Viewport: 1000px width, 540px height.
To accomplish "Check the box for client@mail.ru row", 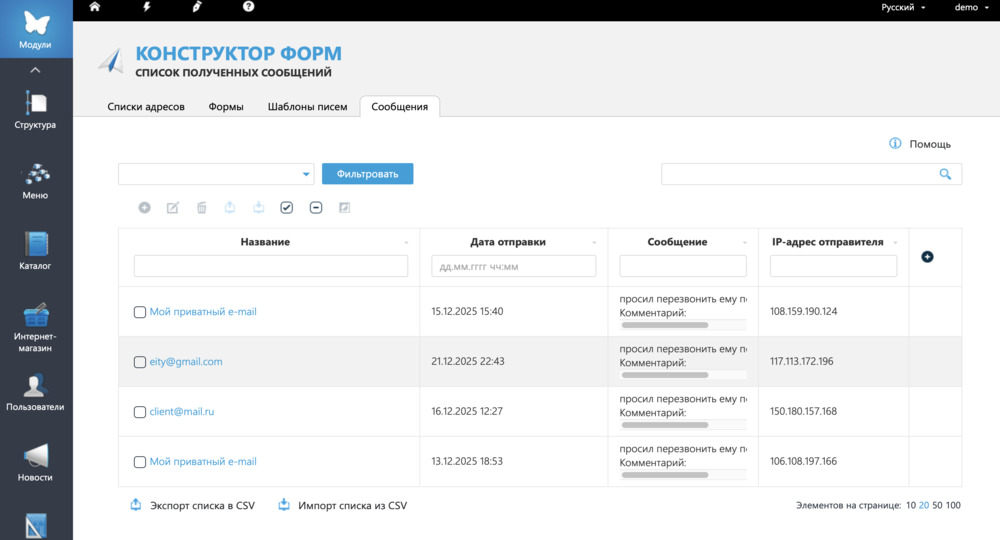I will (140, 412).
